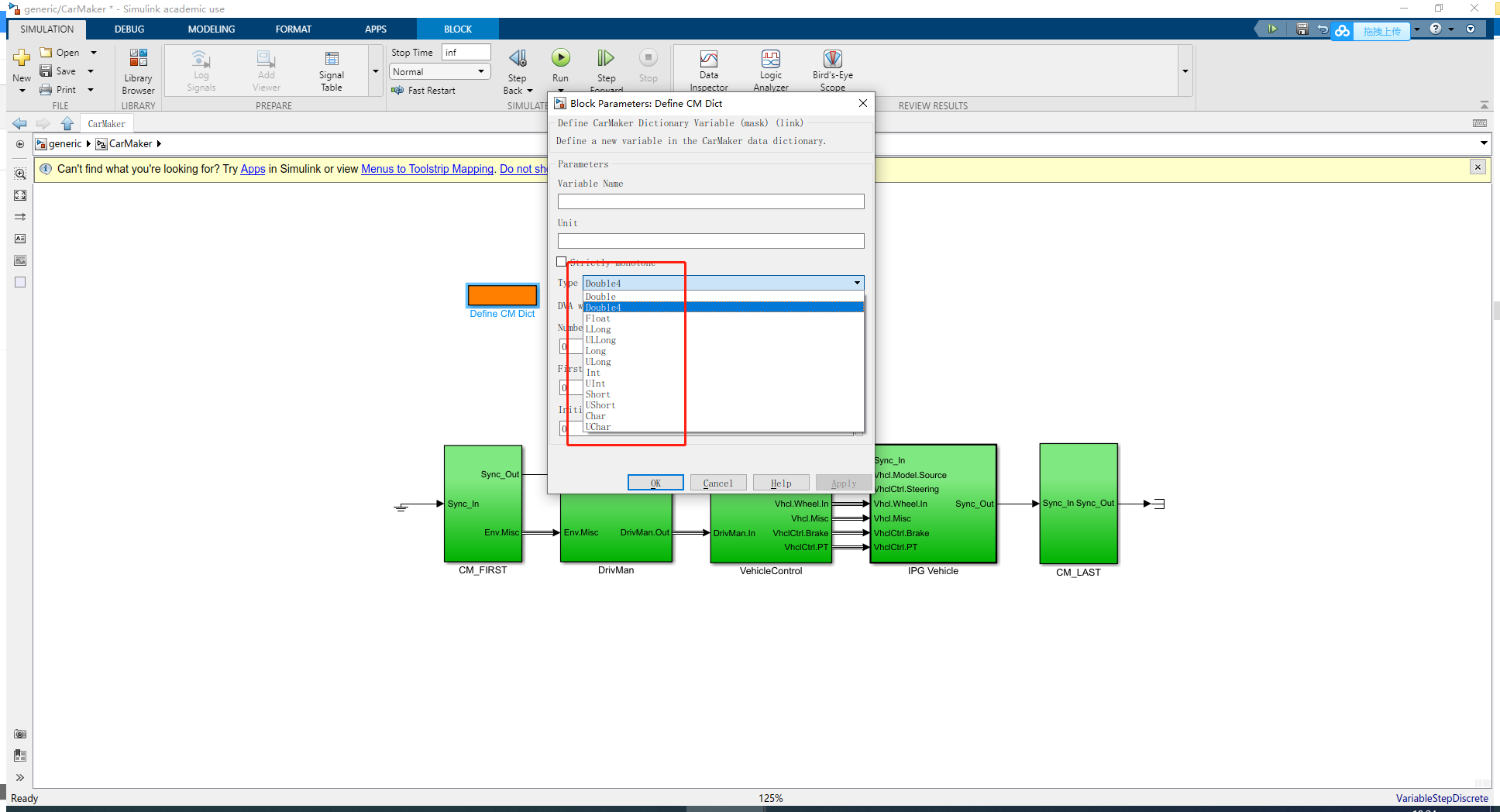The width and height of the screenshot is (1500, 812).
Task: Click the Fast Restart icon
Action: point(397,91)
